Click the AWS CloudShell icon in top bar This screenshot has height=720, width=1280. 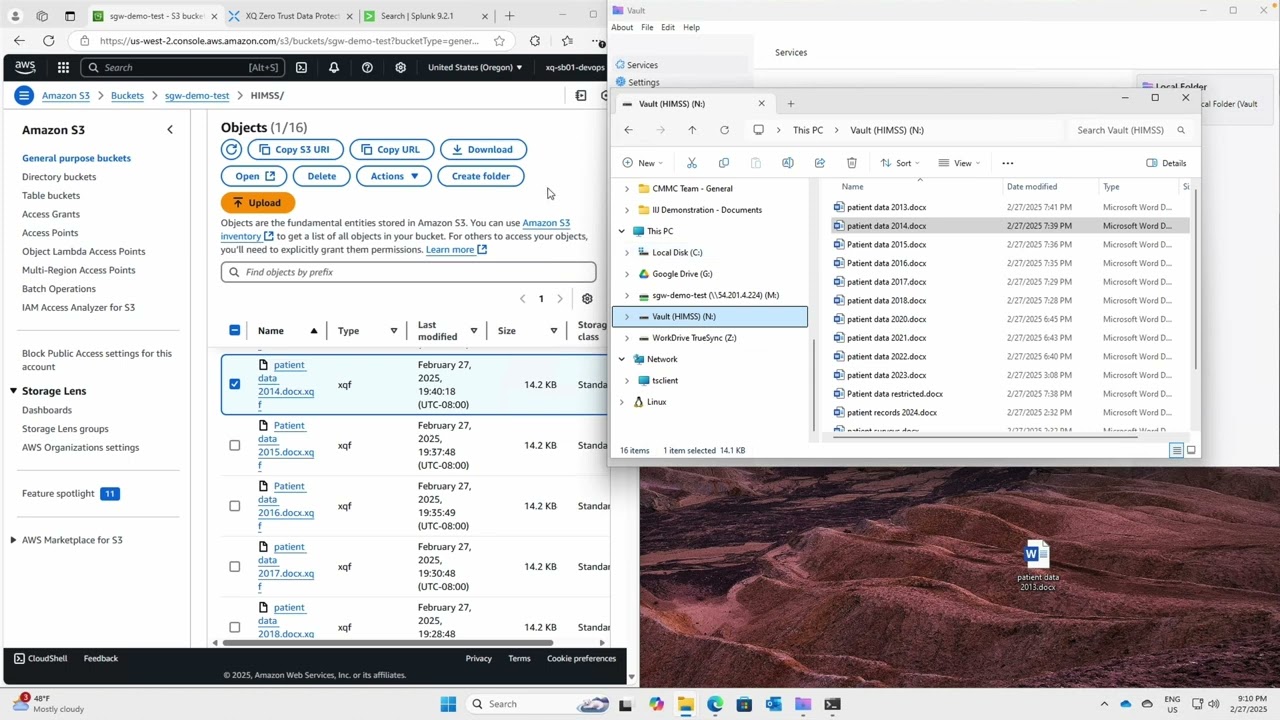[x=301, y=68]
